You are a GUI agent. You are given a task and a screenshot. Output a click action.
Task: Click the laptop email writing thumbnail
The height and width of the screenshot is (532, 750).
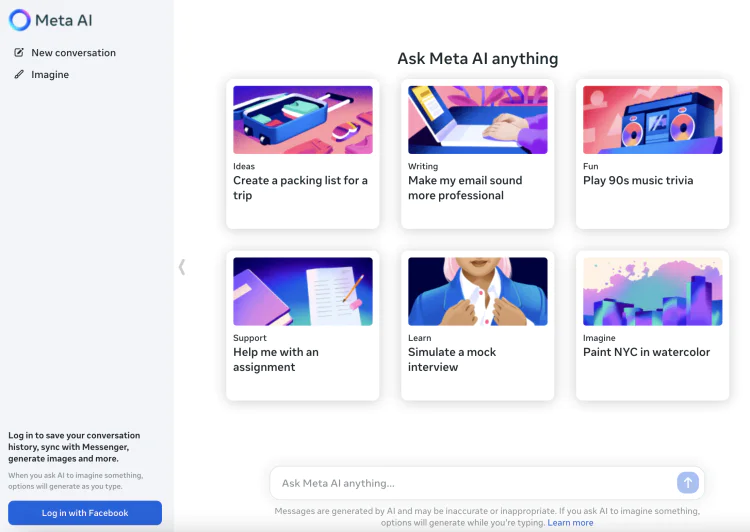[x=477, y=120]
